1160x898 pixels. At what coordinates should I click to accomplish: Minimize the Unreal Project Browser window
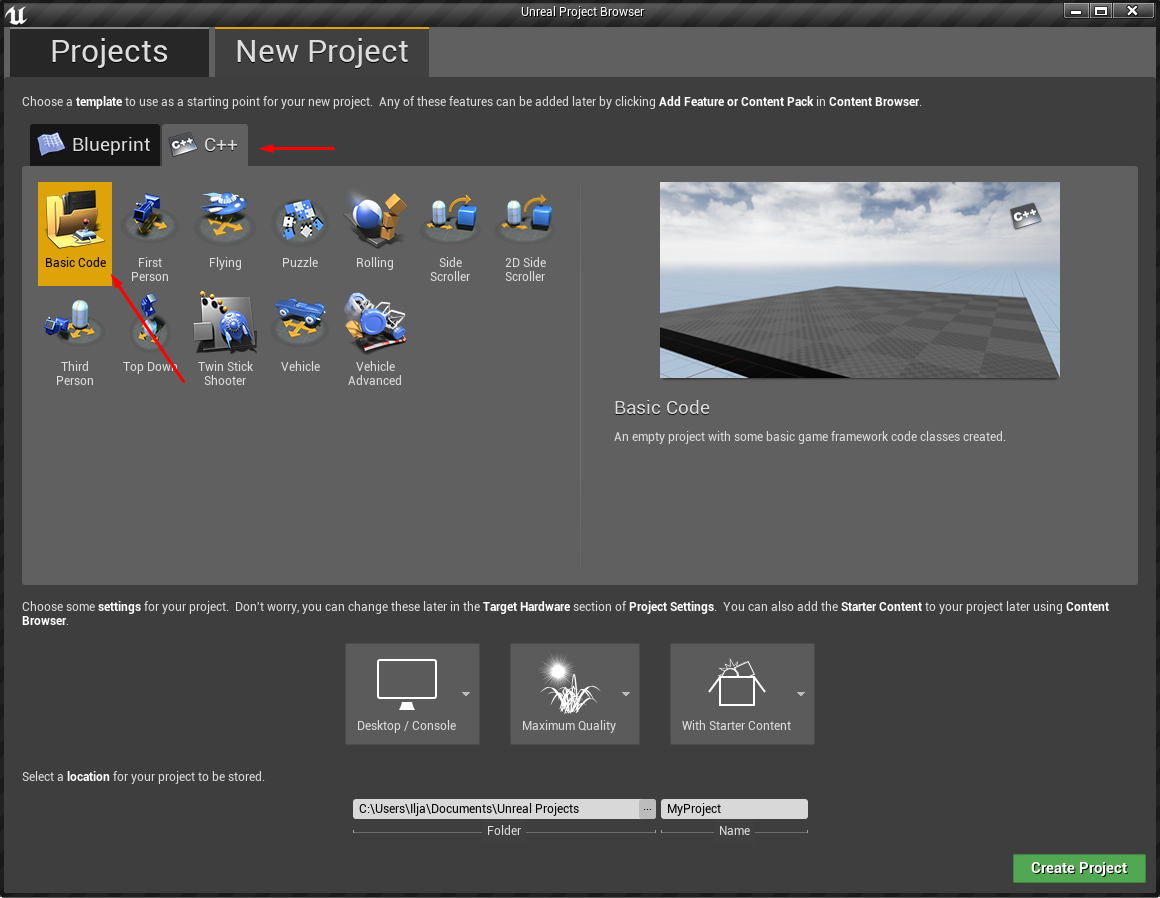(1076, 11)
